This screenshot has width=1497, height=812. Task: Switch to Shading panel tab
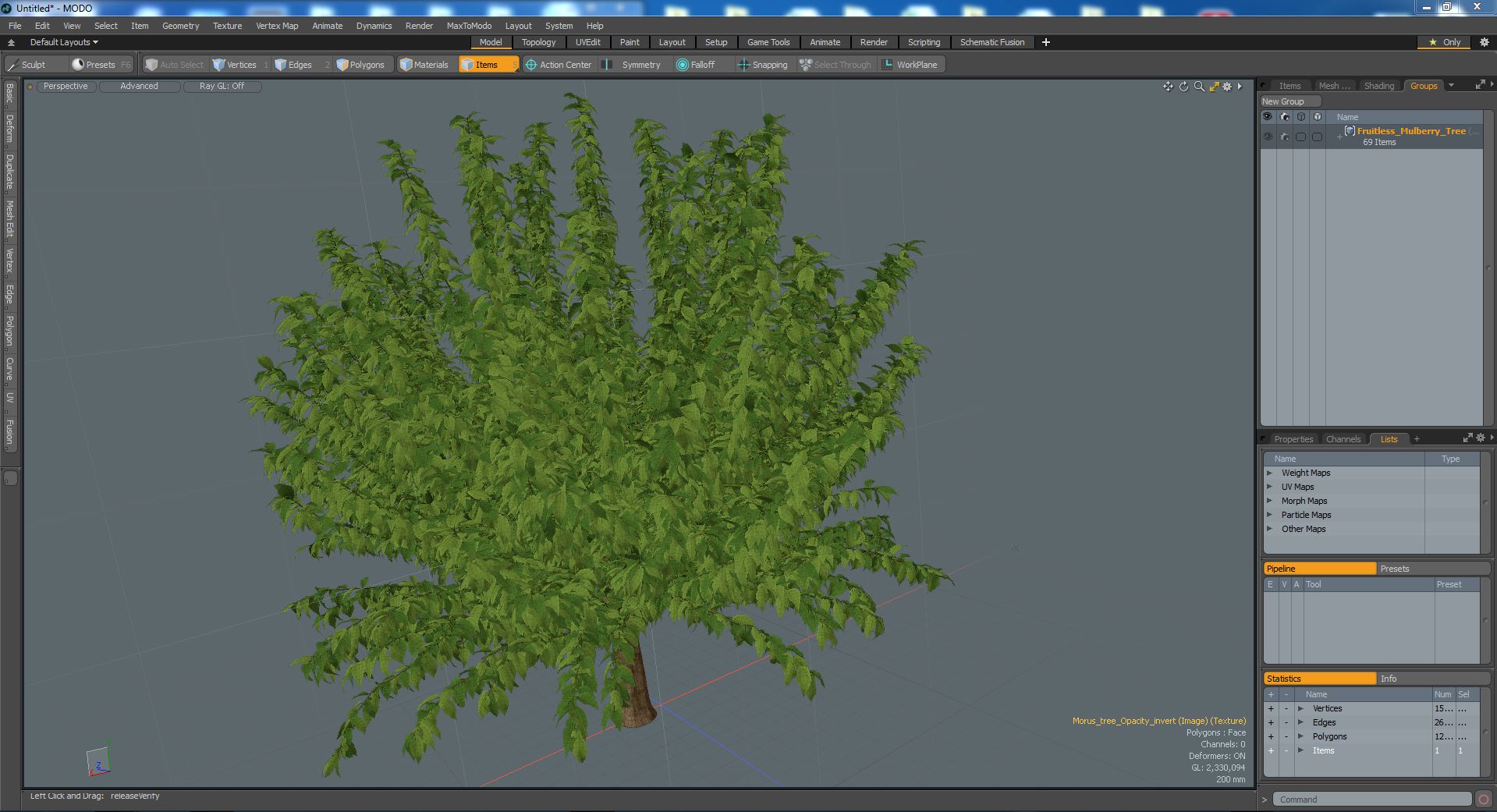[x=1378, y=86]
